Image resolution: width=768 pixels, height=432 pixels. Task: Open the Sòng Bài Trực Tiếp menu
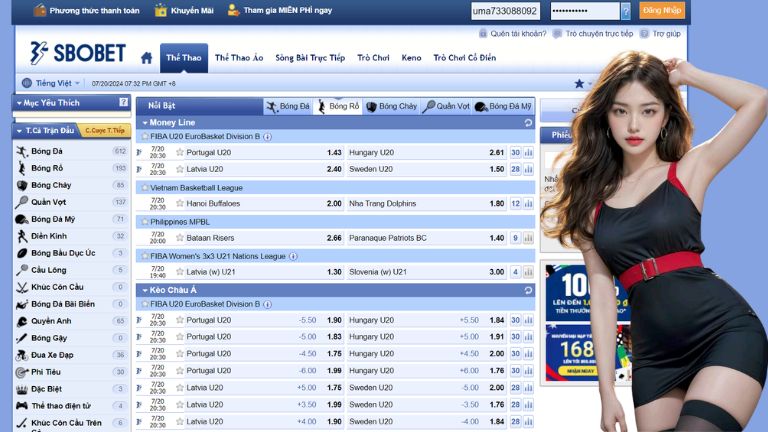pyautogui.click(x=310, y=58)
